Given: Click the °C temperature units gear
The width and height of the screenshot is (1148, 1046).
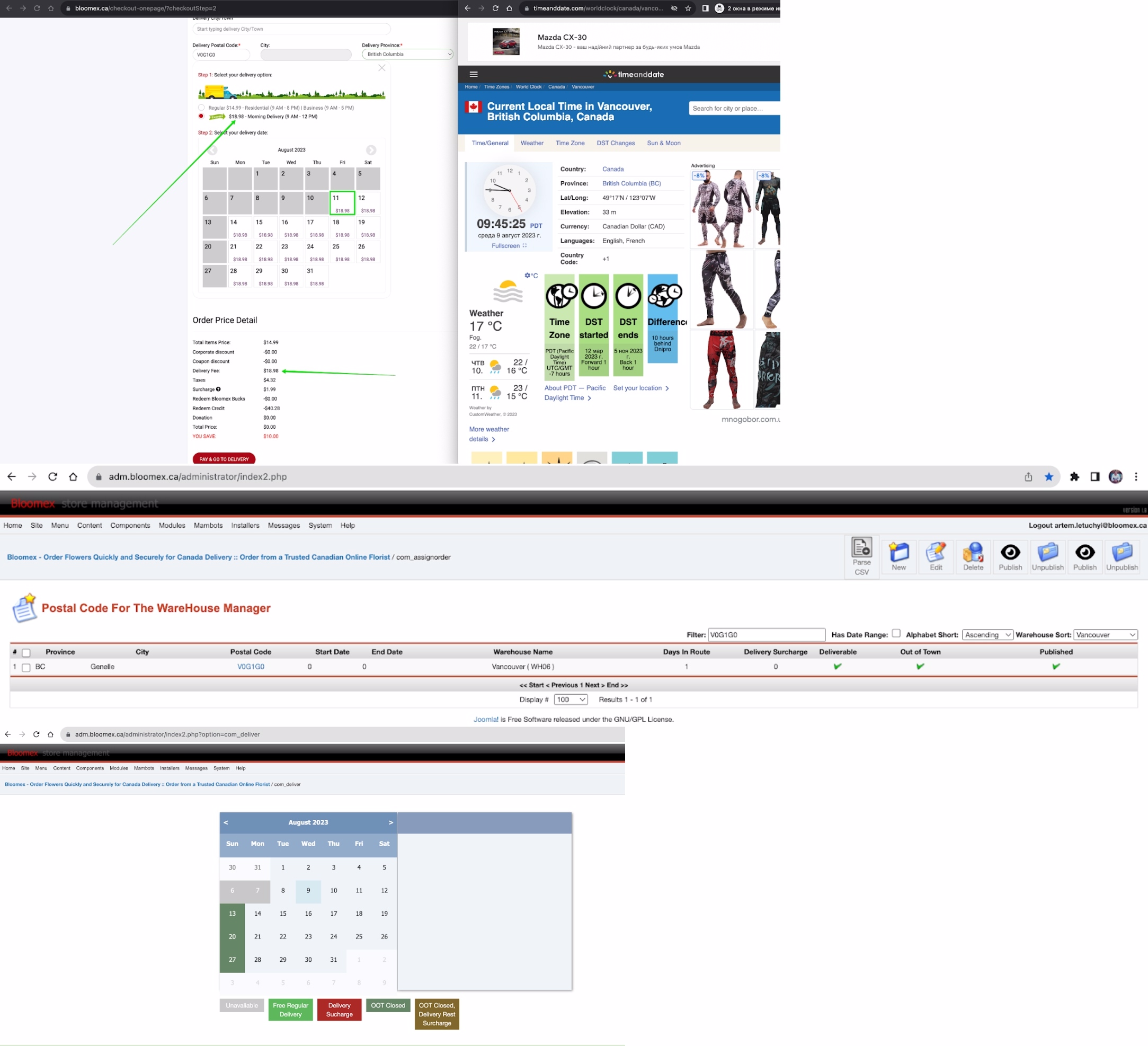Looking at the screenshot, I should 531,275.
